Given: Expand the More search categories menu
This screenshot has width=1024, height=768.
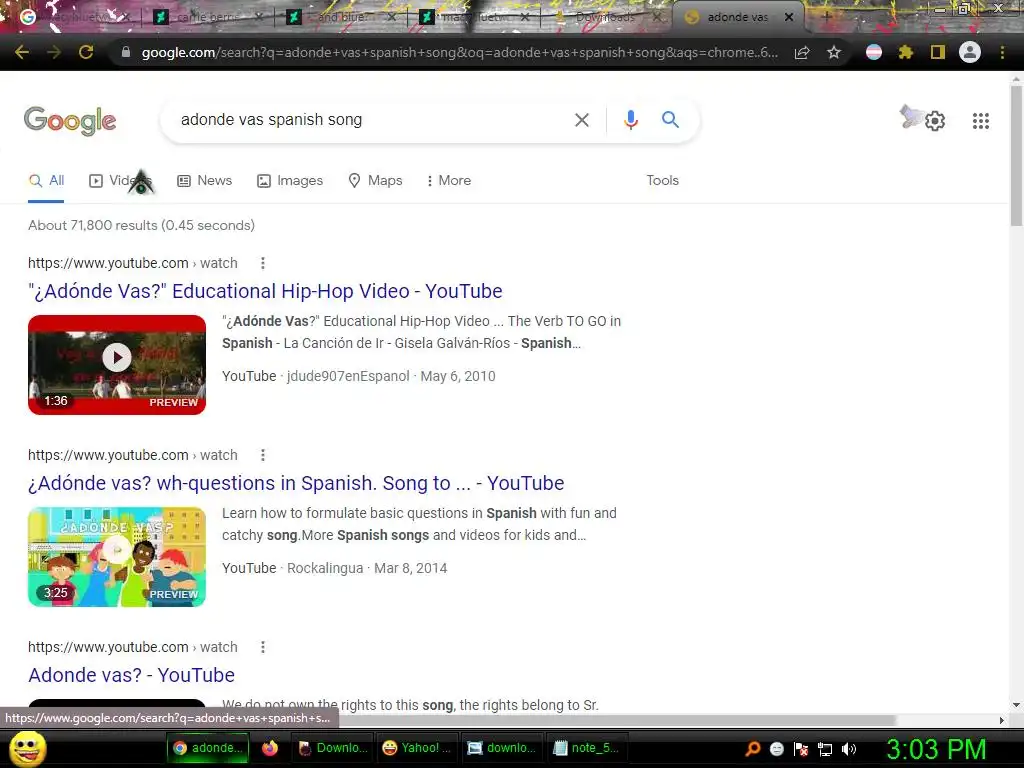Looking at the screenshot, I should point(449,180).
